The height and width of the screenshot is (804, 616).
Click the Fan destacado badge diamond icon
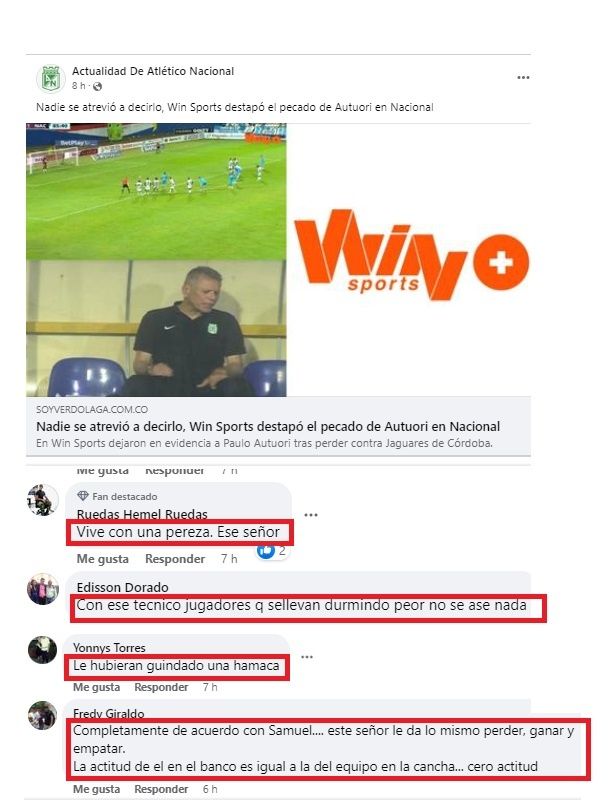coord(83,496)
